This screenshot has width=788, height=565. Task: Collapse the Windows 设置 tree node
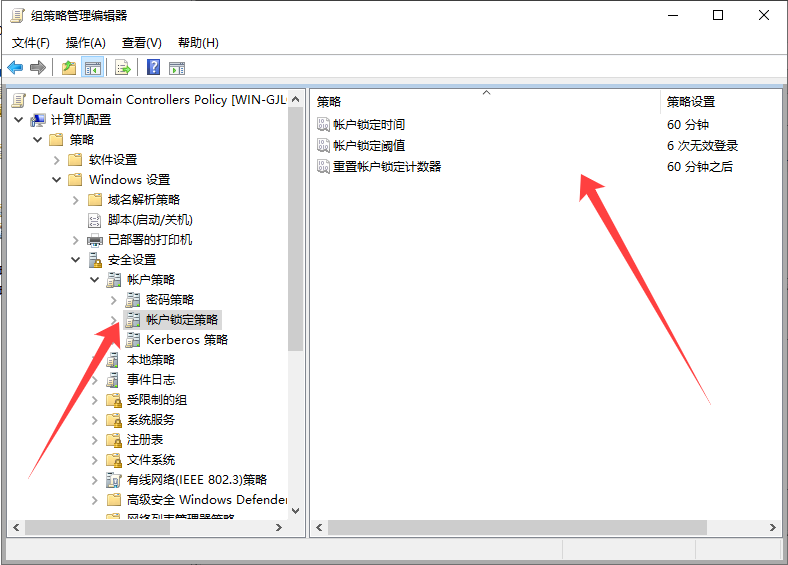[56, 180]
